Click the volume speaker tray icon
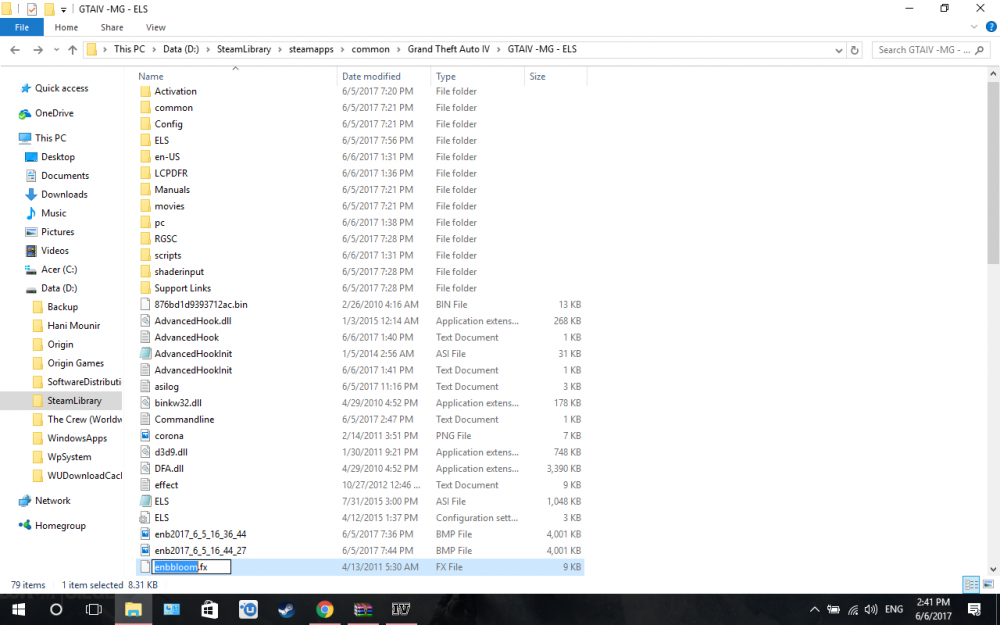1000x625 pixels. (x=871, y=610)
